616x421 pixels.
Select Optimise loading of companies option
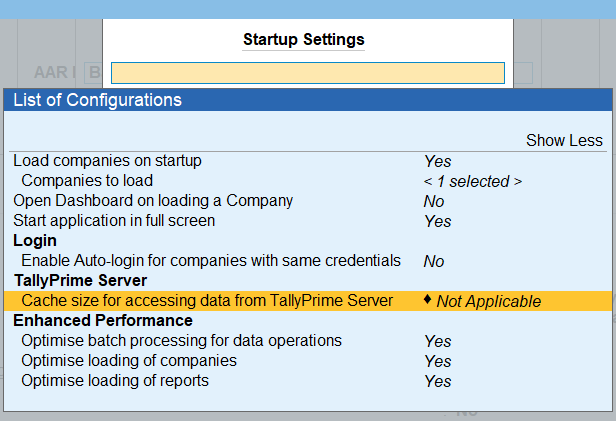click(129, 360)
